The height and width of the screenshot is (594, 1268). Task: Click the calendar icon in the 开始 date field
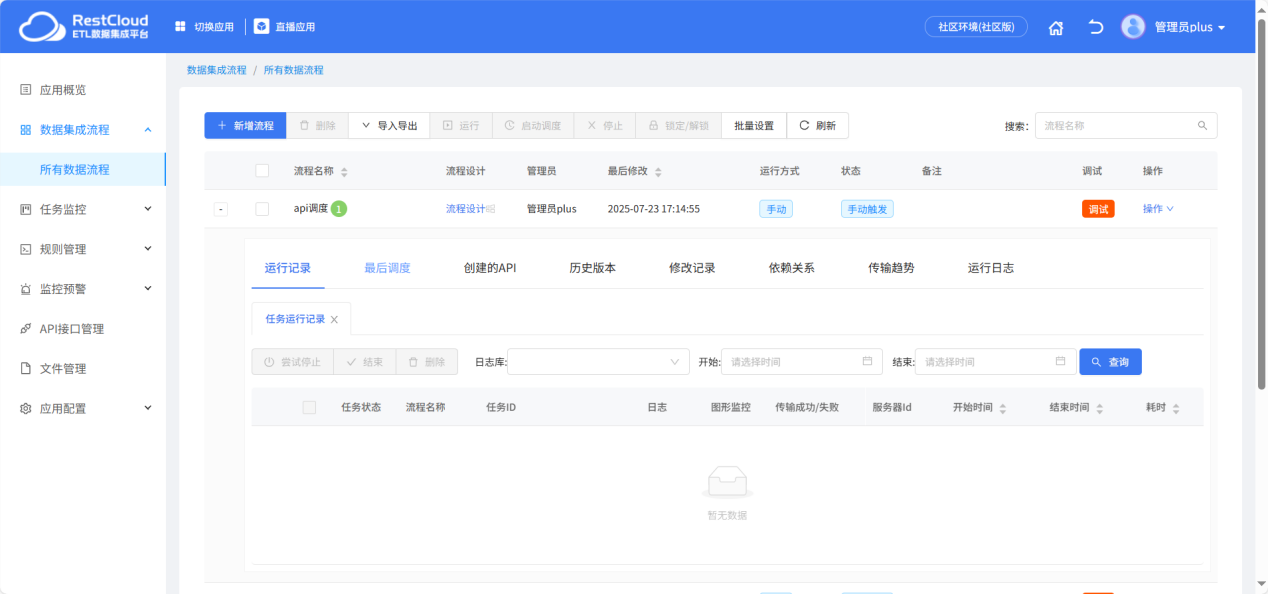point(865,361)
